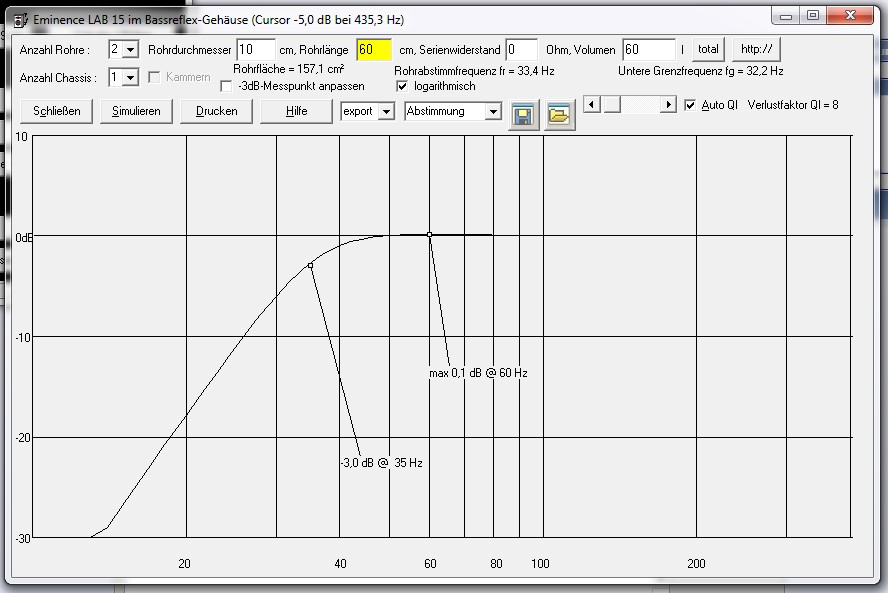888x593 pixels.
Task: Enable -3dB-Messpunkt anpassen checkbox
Action: coord(226,86)
